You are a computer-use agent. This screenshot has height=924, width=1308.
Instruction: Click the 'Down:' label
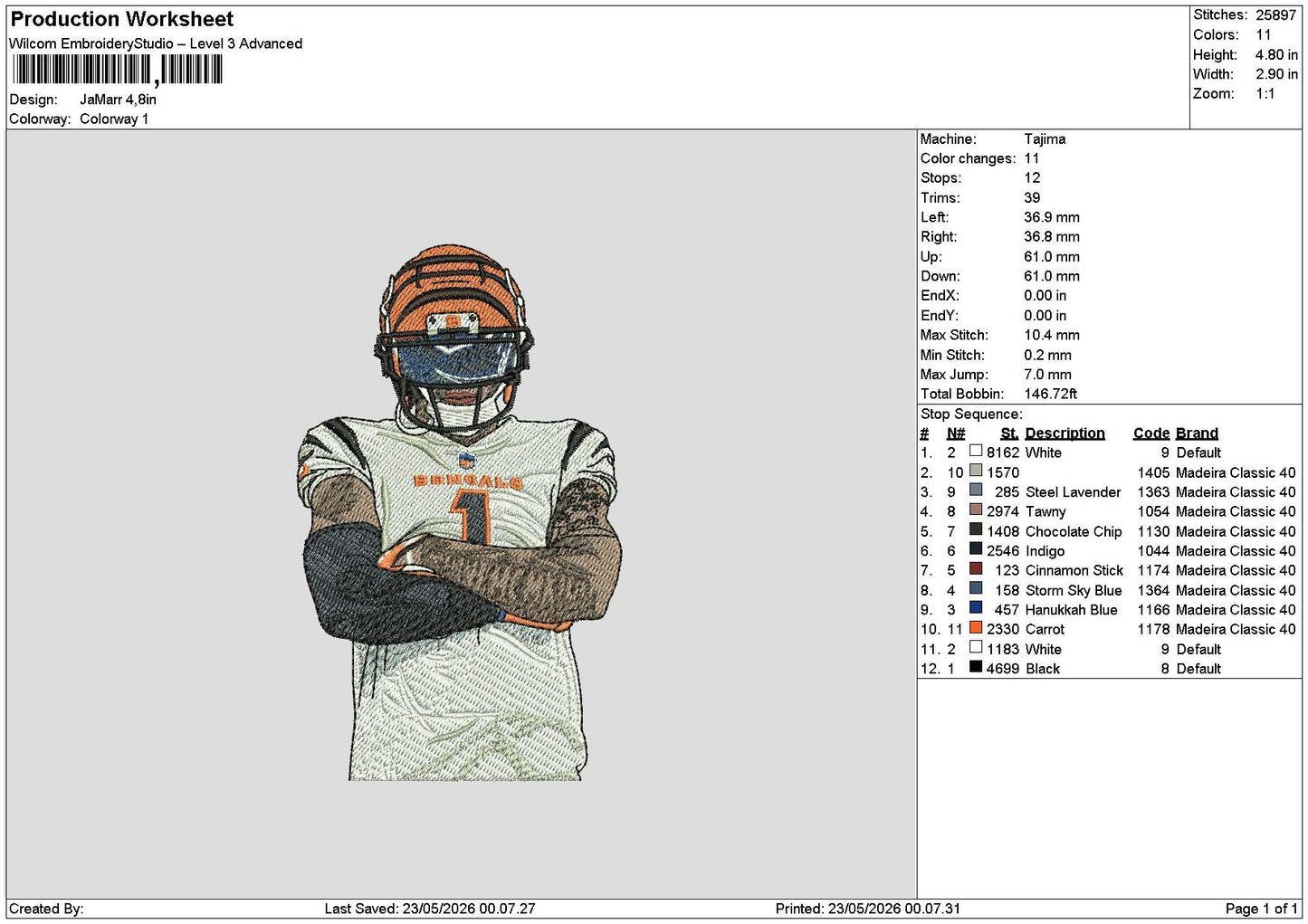click(940, 276)
